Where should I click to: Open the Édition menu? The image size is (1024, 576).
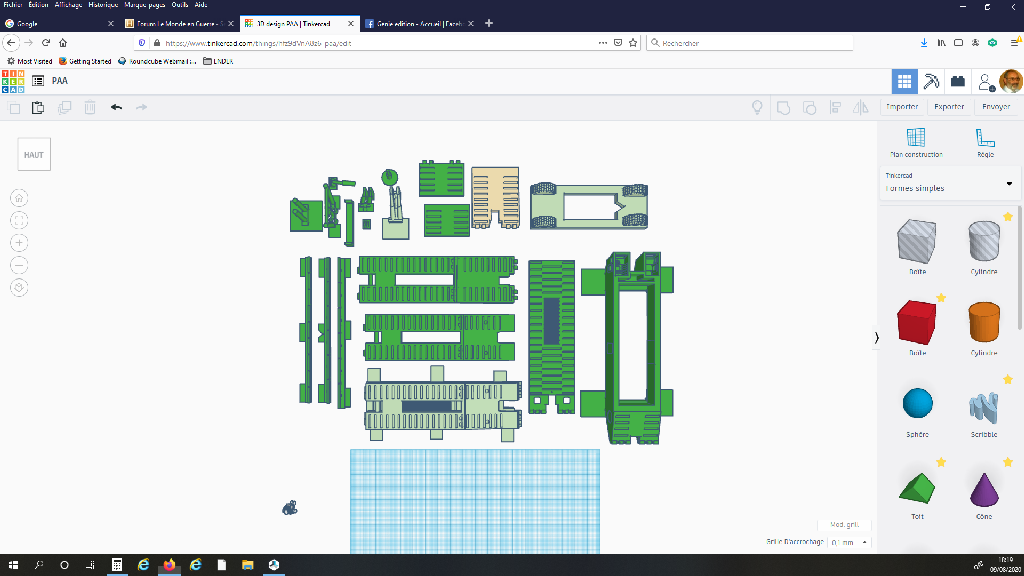pyautogui.click(x=39, y=5)
